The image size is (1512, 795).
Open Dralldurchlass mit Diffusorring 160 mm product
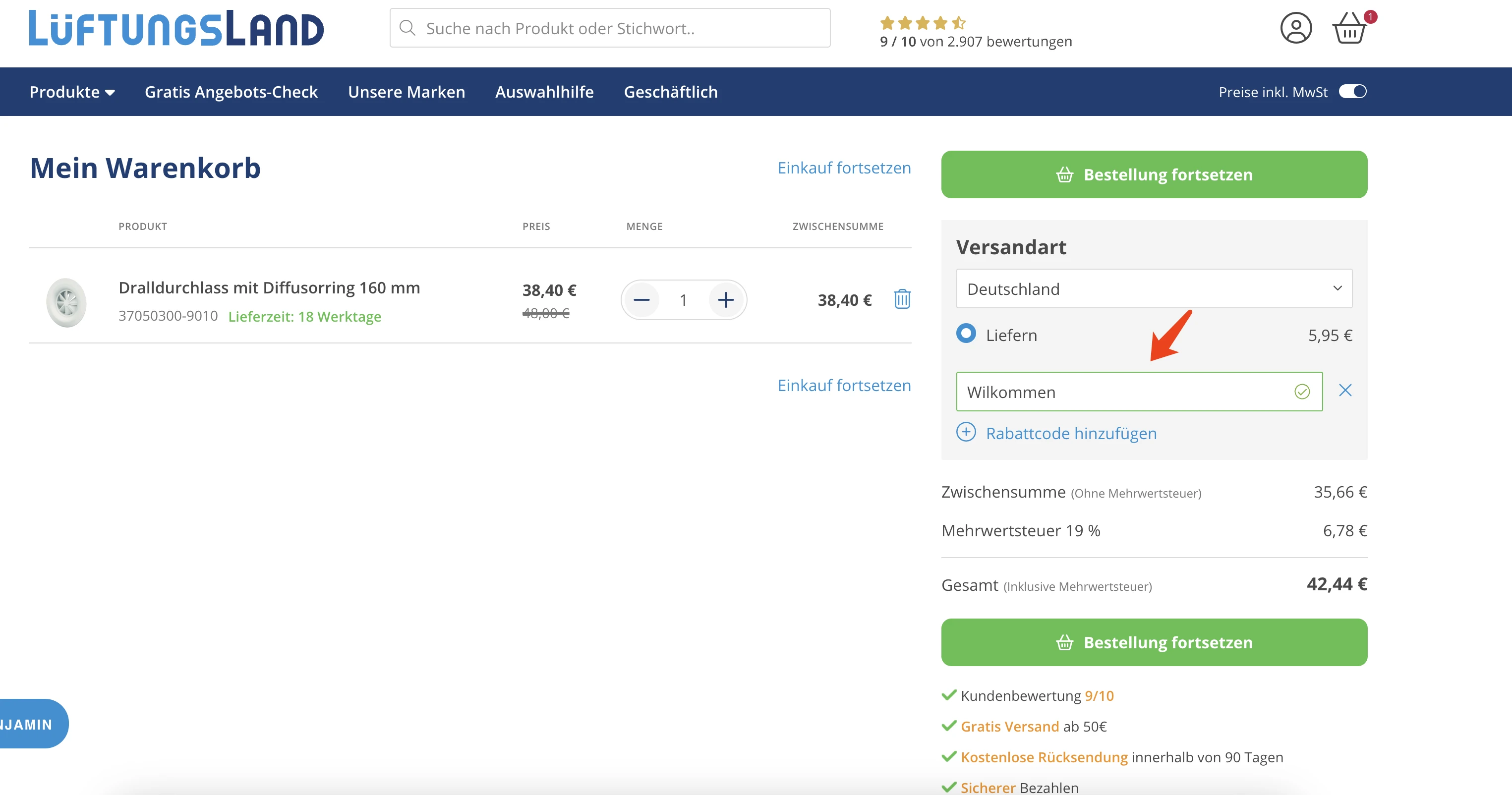pyautogui.click(x=269, y=287)
